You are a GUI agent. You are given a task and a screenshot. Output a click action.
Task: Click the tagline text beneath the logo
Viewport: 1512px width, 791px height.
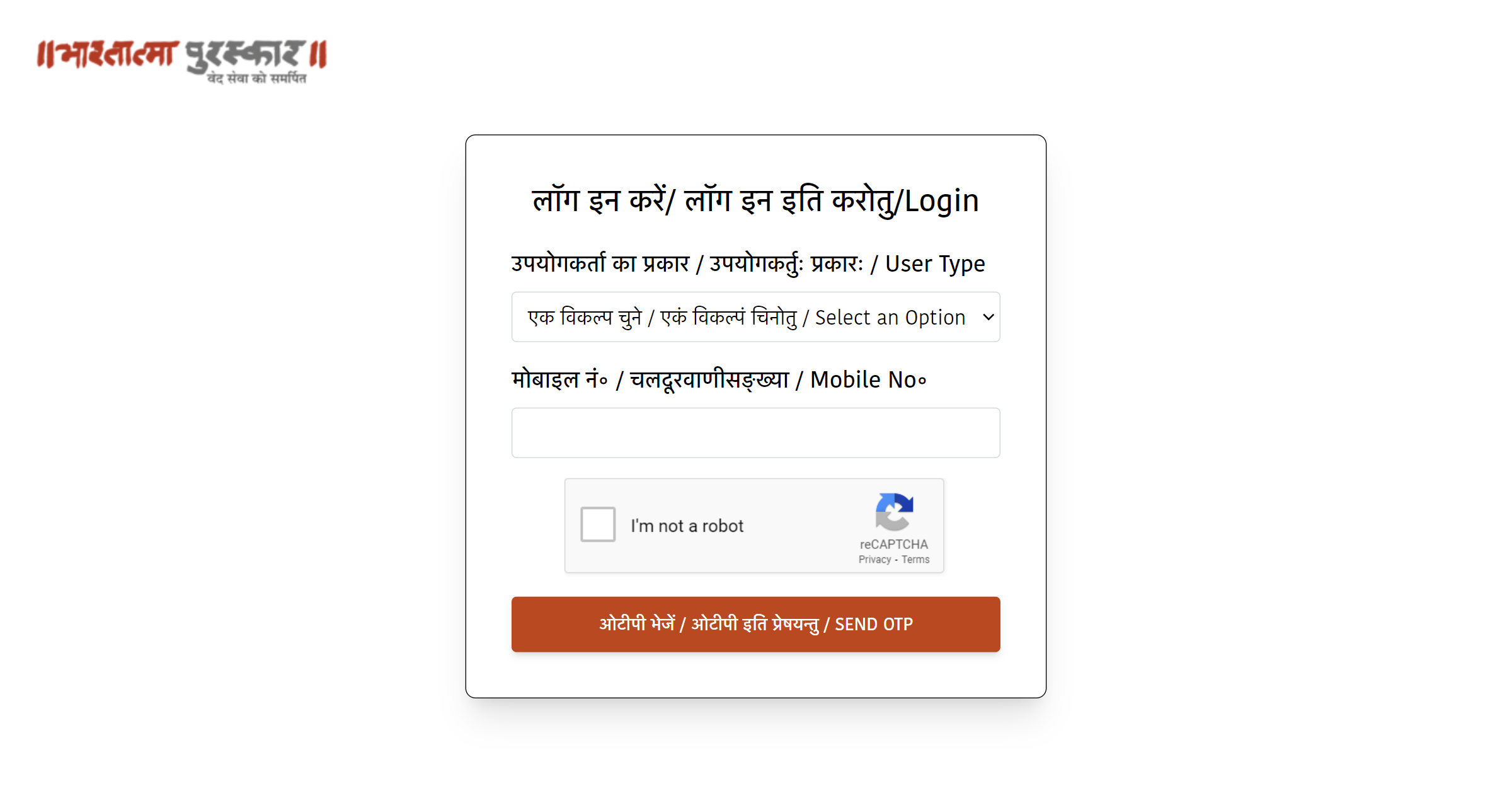(256, 78)
